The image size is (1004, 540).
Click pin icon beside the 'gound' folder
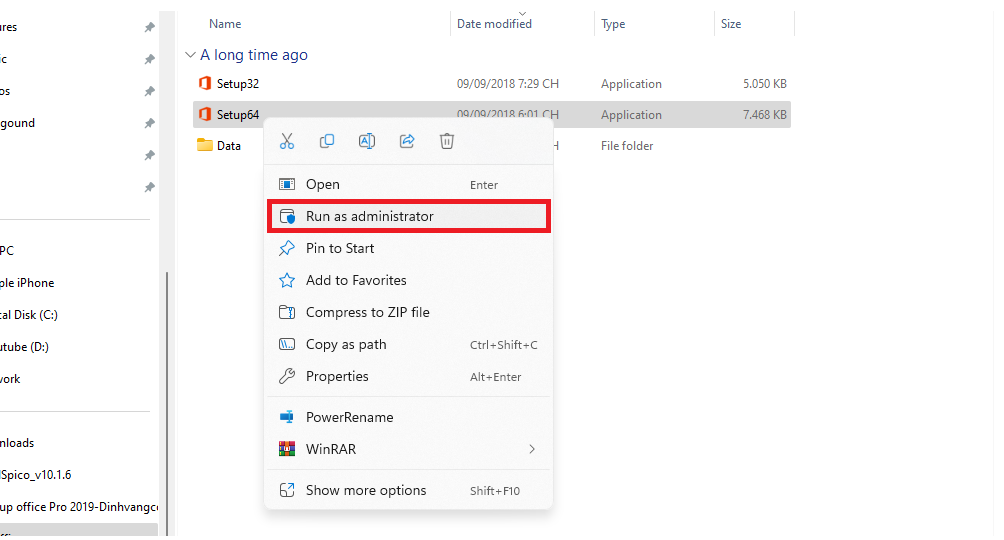(x=149, y=124)
